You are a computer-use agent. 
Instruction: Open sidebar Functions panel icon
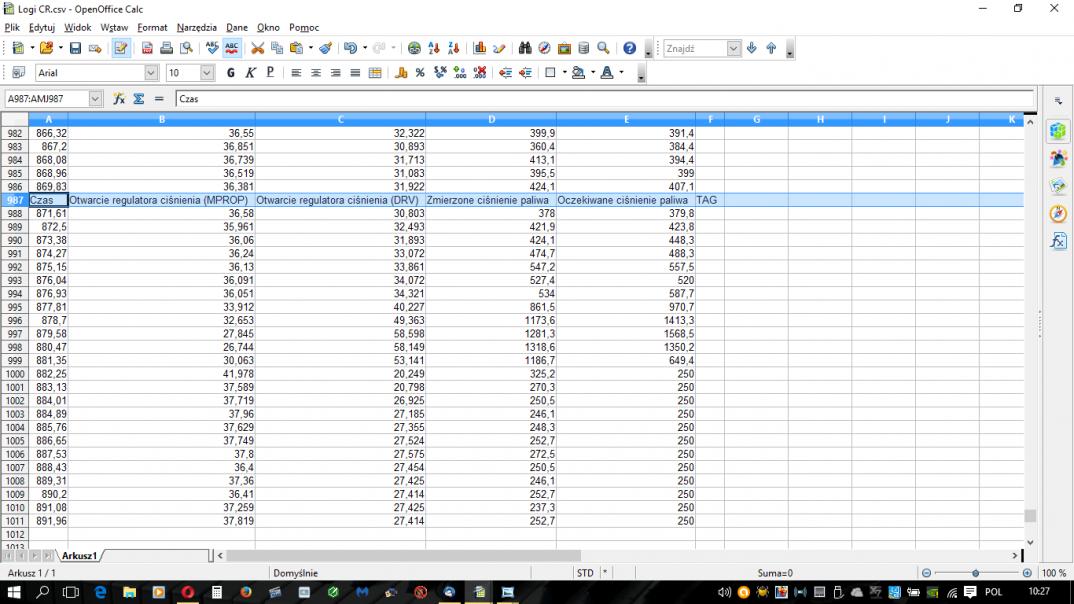click(x=1058, y=241)
